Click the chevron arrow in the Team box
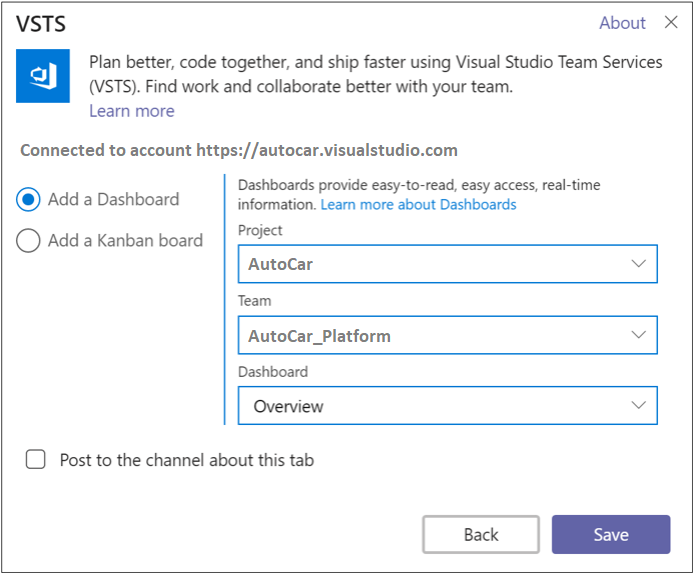This screenshot has width=695, height=574. (639, 335)
